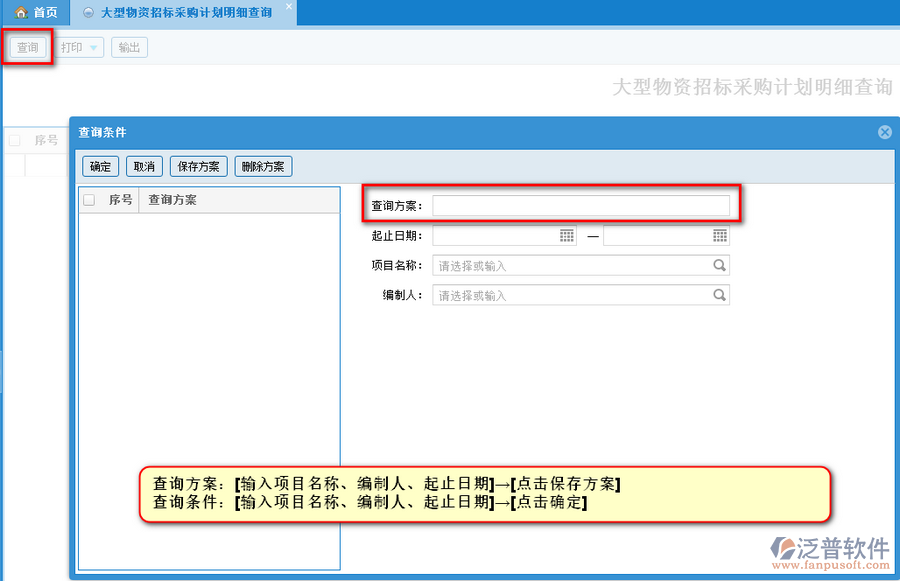Click the 取消 button
Image resolution: width=900 pixels, height=581 pixels.
click(x=144, y=167)
